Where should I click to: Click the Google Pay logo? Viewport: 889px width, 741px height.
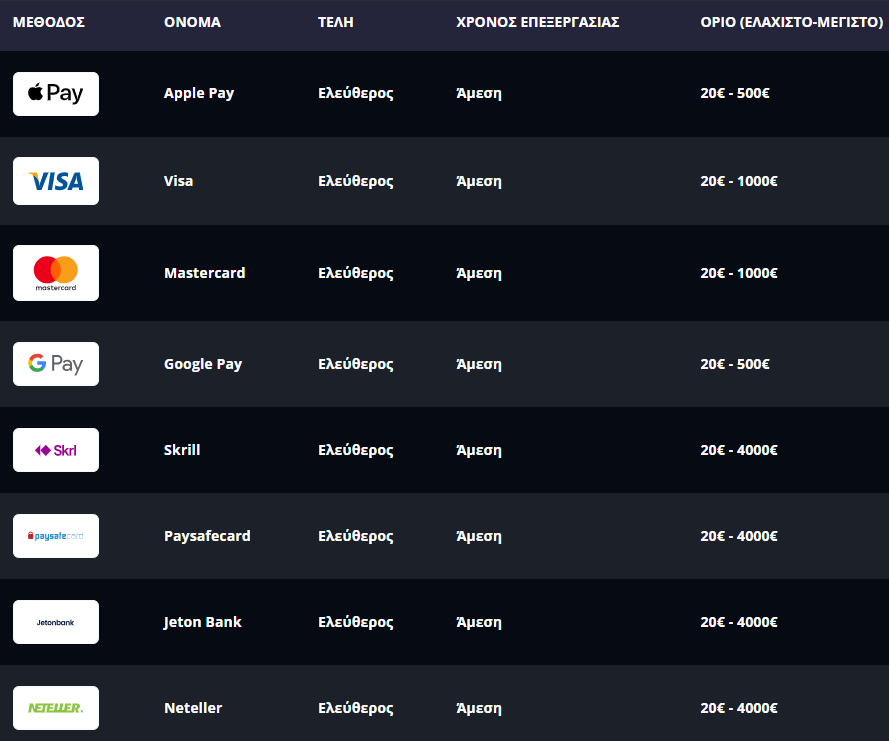pos(56,364)
